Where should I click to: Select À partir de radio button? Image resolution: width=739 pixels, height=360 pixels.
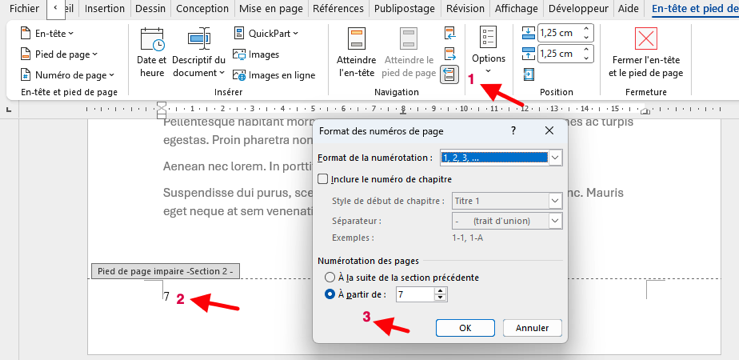click(329, 295)
